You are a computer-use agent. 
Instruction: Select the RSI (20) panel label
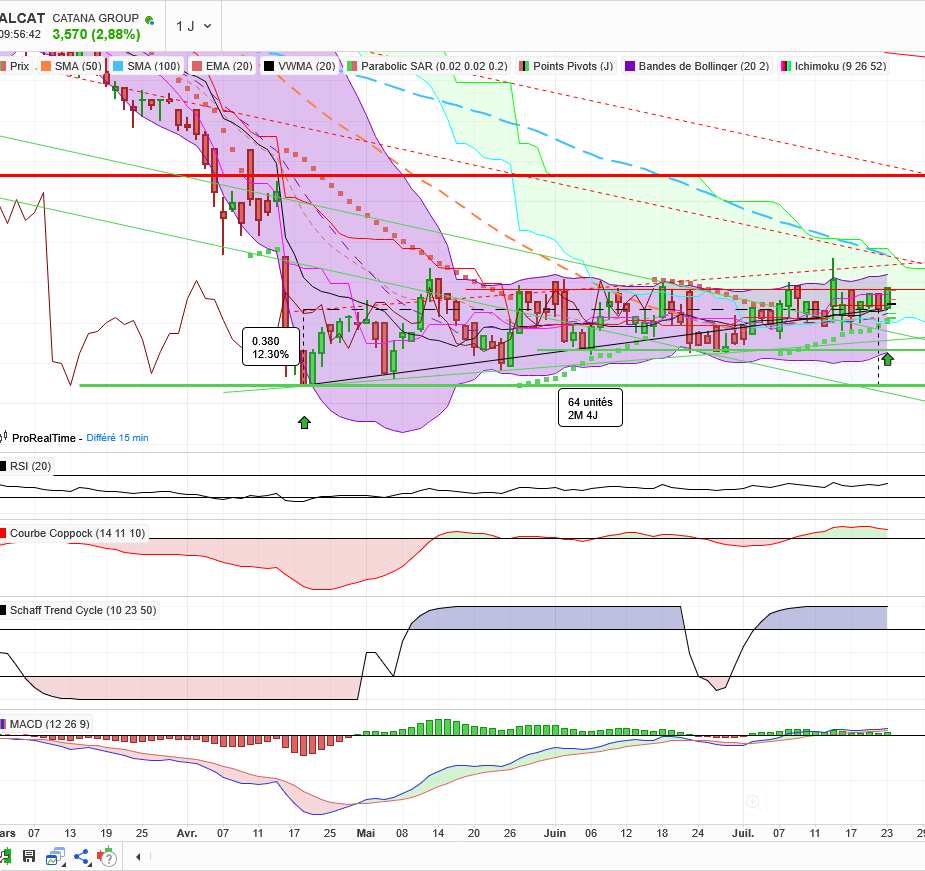(x=30, y=466)
